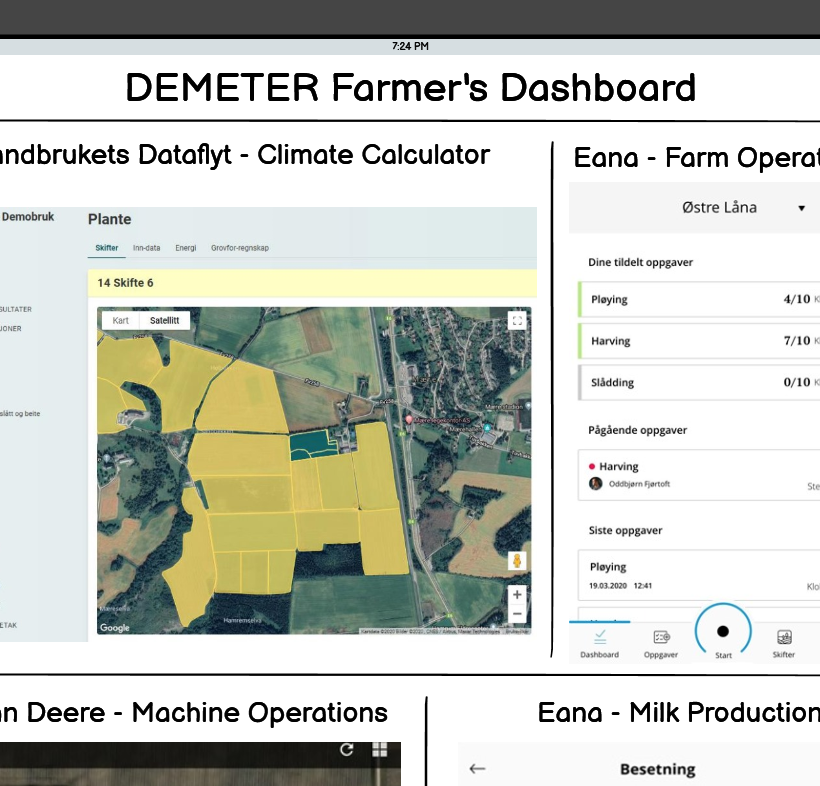Open fullscreen view on the map
This screenshot has width=820, height=786.
pyautogui.click(x=517, y=321)
